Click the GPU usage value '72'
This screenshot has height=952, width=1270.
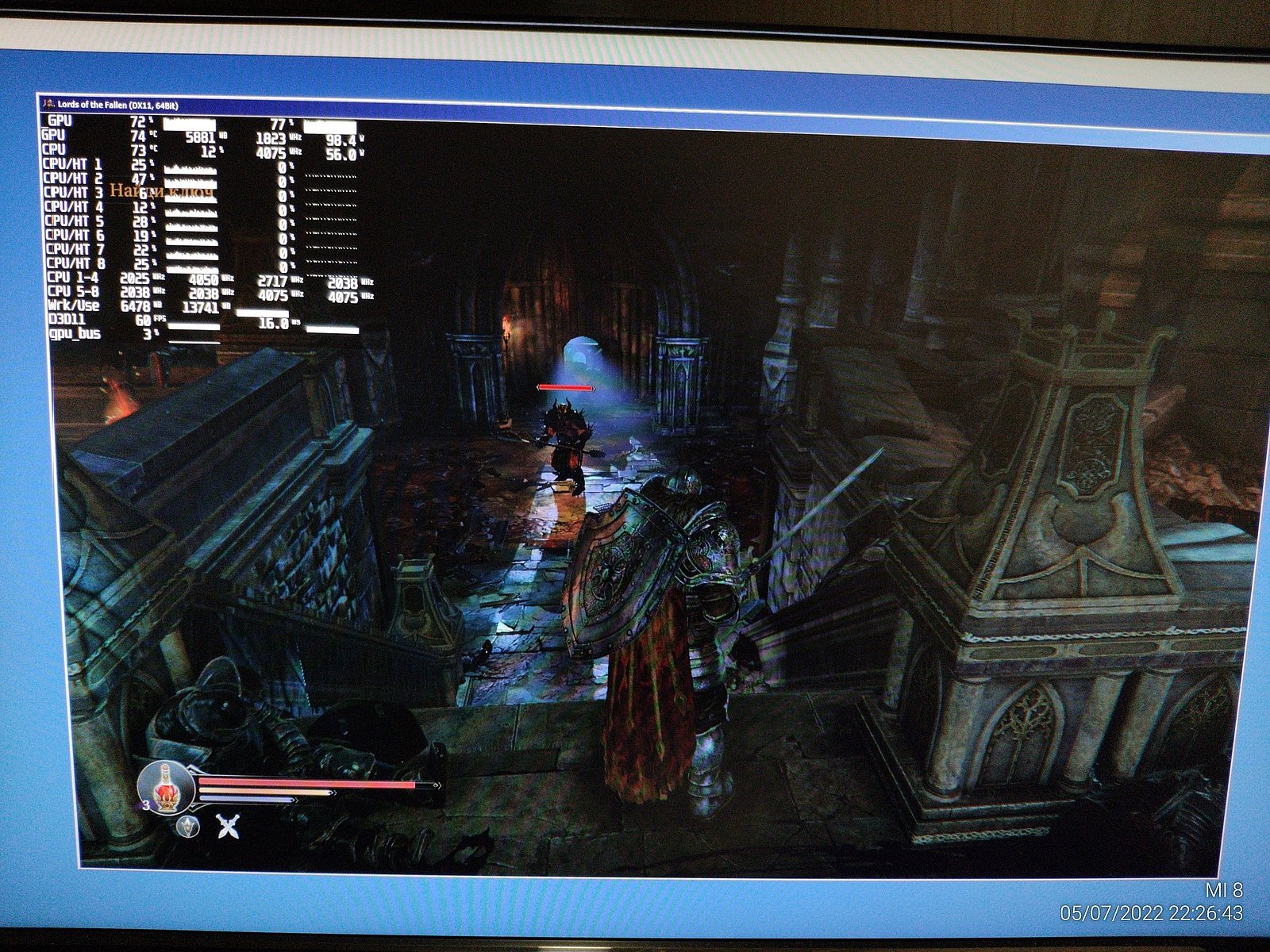click(x=137, y=121)
